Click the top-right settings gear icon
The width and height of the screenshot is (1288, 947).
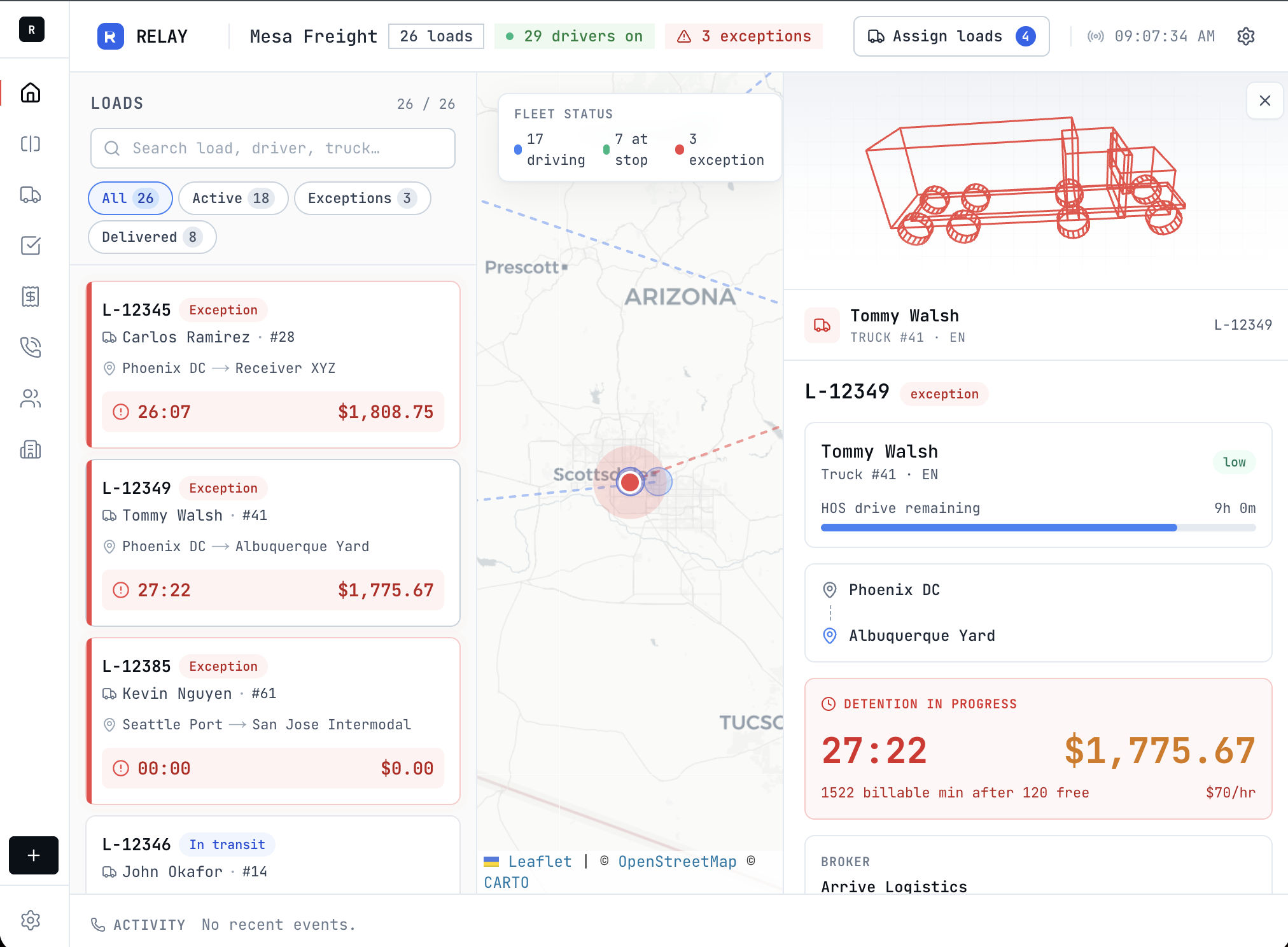[1245, 36]
